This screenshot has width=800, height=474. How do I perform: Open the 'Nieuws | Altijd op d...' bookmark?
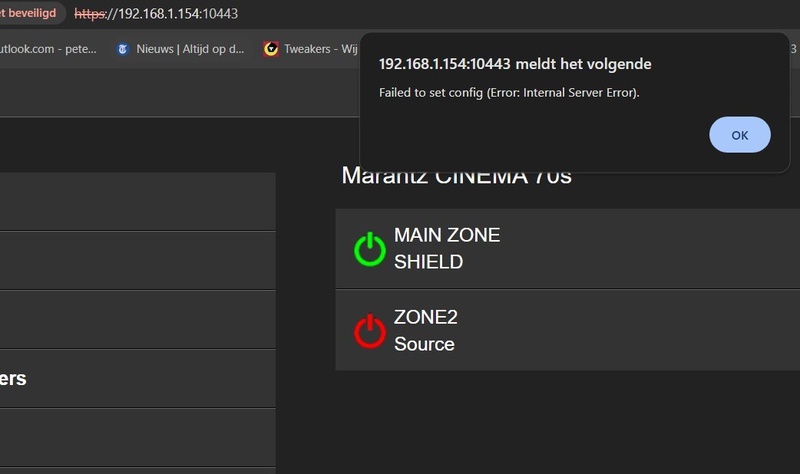click(x=190, y=49)
